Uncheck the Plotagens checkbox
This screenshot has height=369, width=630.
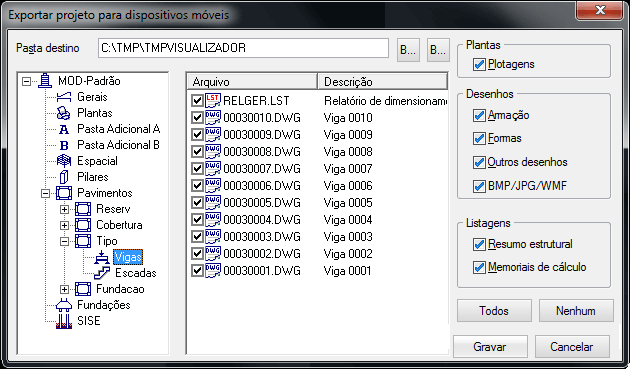pos(479,65)
